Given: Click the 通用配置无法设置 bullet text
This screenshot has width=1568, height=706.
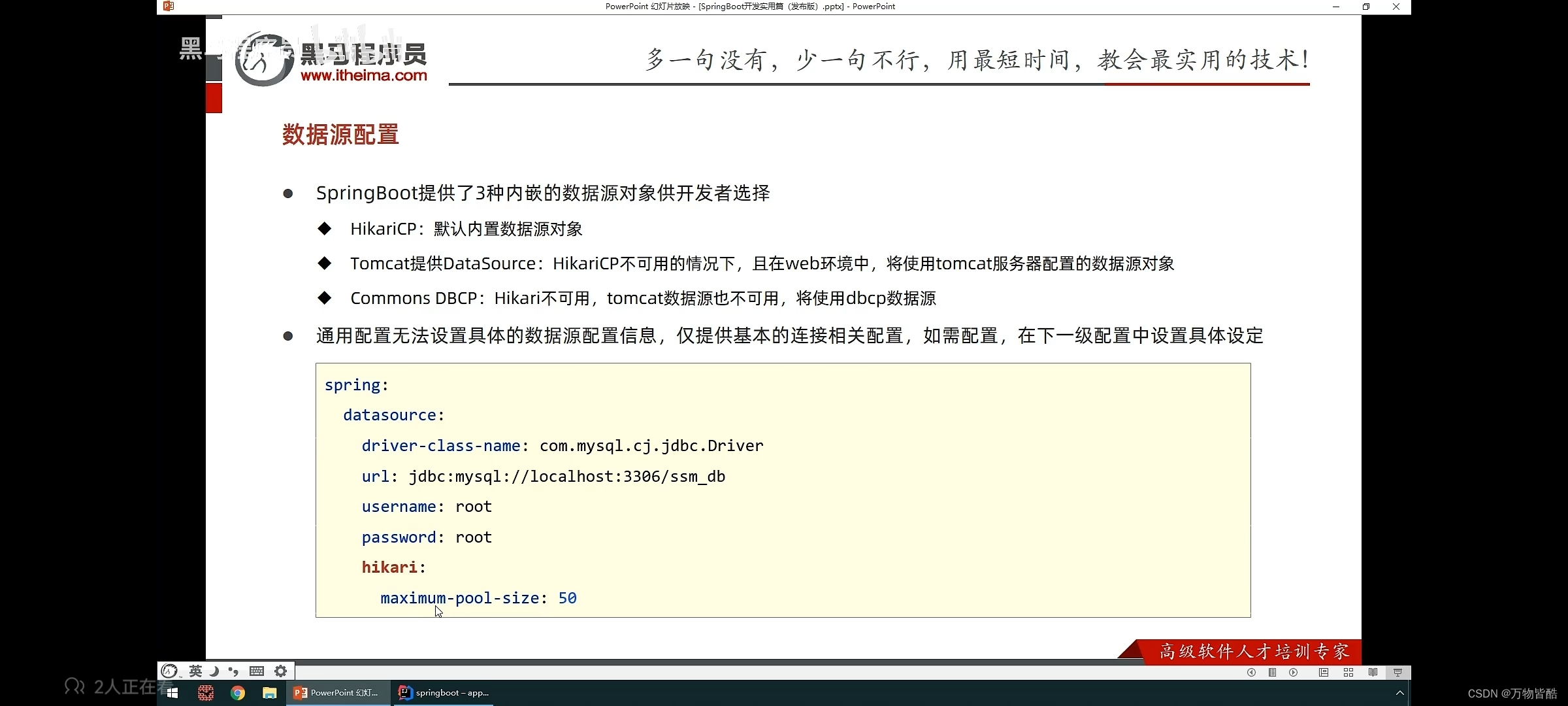Looking at the screenshot, I should [x=790, y=336].
